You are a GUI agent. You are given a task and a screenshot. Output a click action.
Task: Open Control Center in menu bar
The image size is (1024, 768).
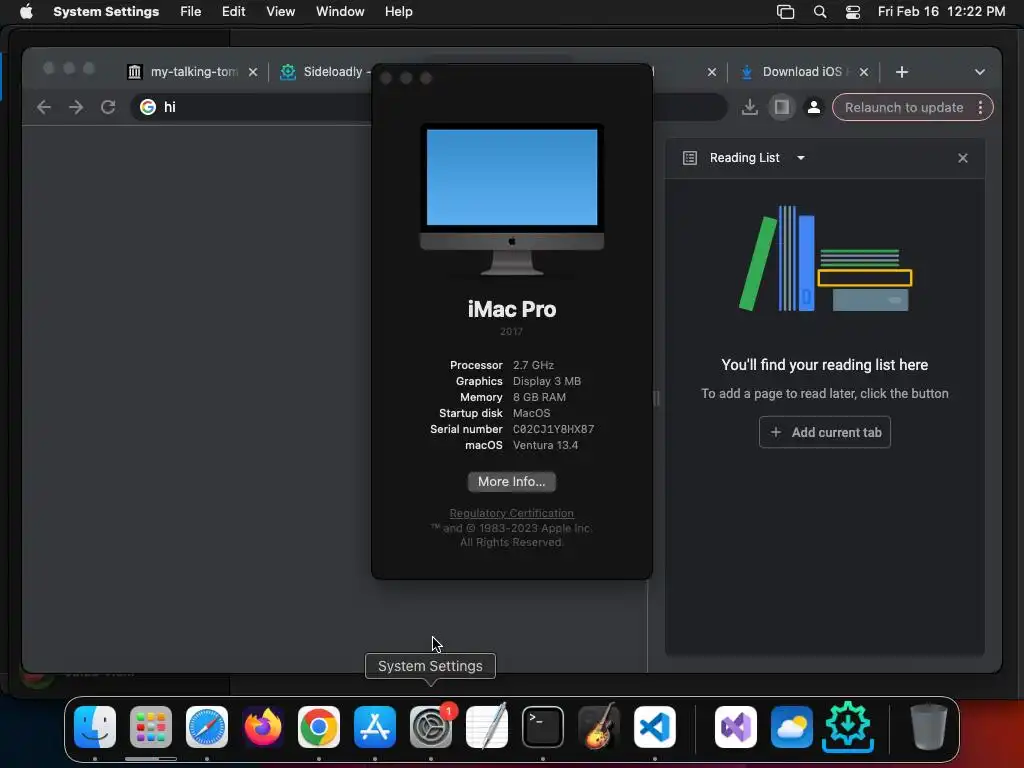point(852,12)
